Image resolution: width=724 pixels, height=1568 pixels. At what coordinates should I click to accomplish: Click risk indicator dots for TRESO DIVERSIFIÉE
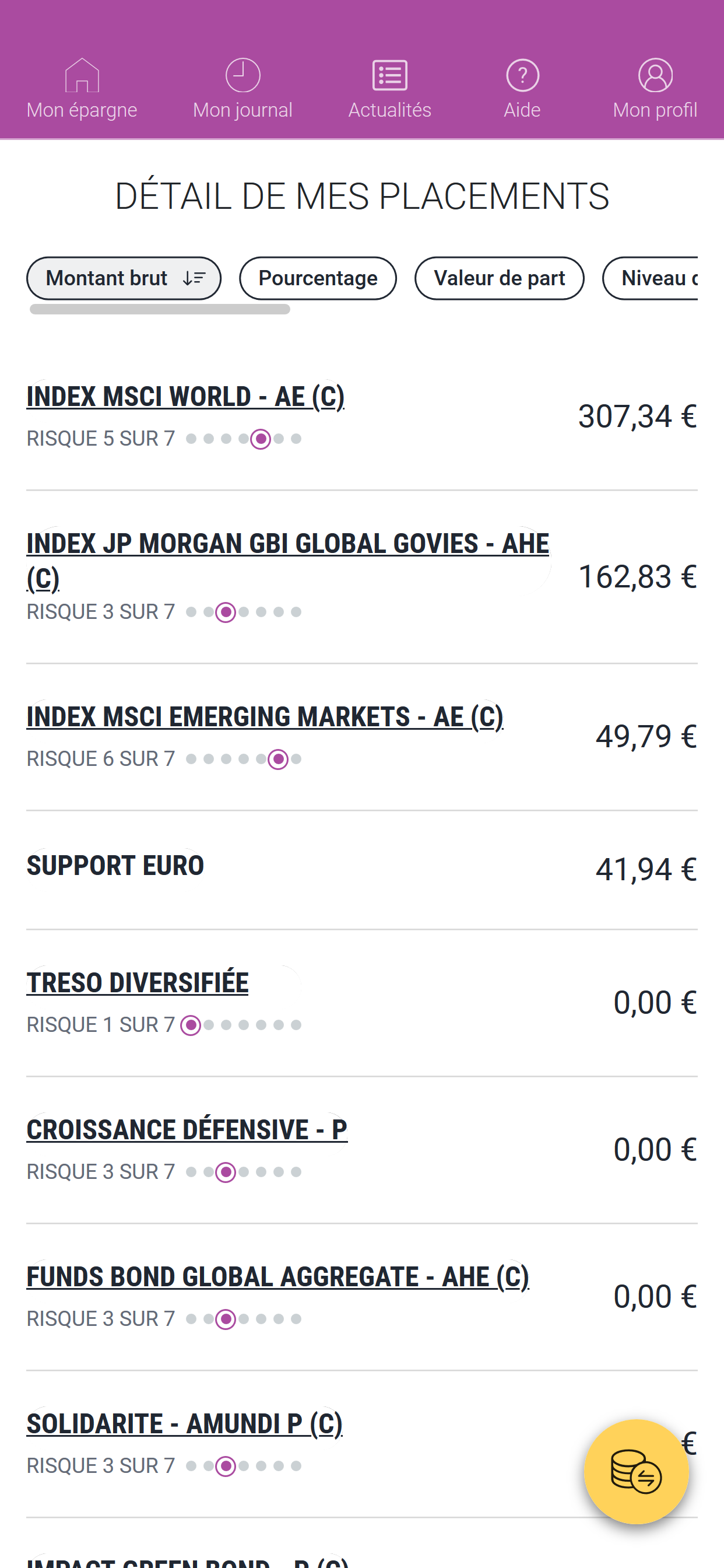click(x=242, y=1025)
